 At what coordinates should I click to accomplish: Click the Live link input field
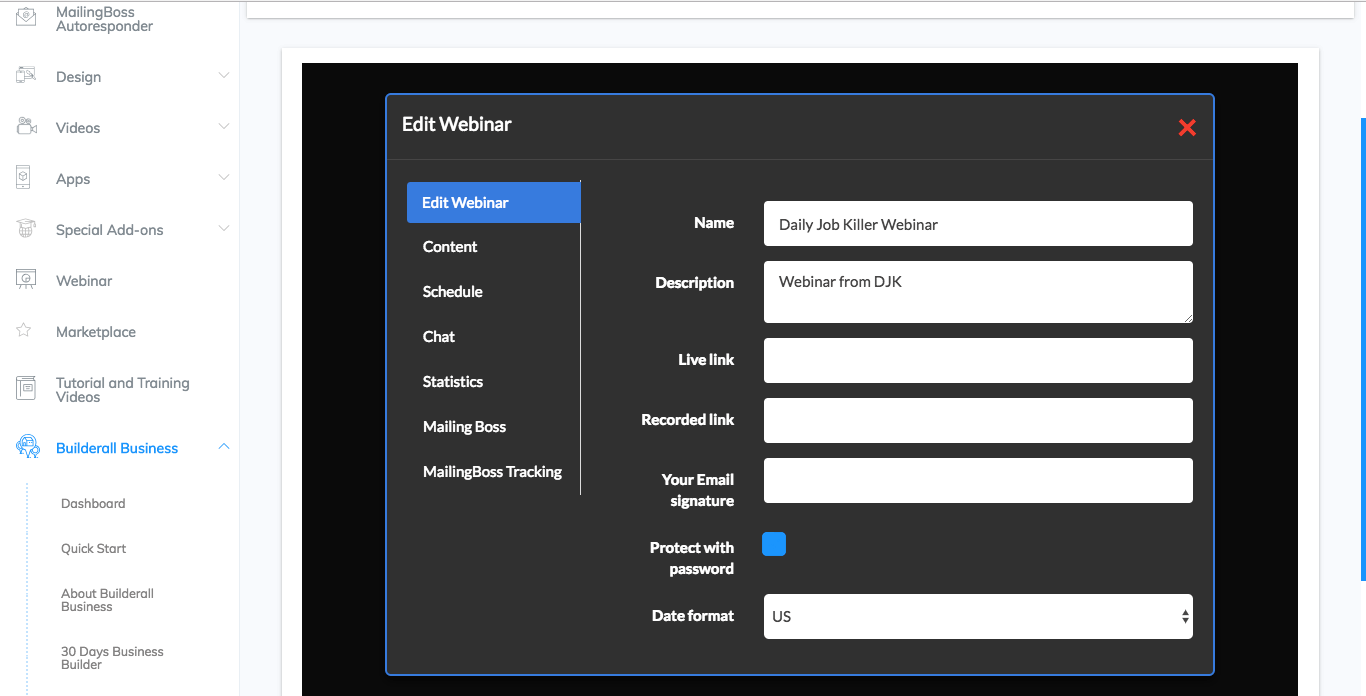(978, 360)
